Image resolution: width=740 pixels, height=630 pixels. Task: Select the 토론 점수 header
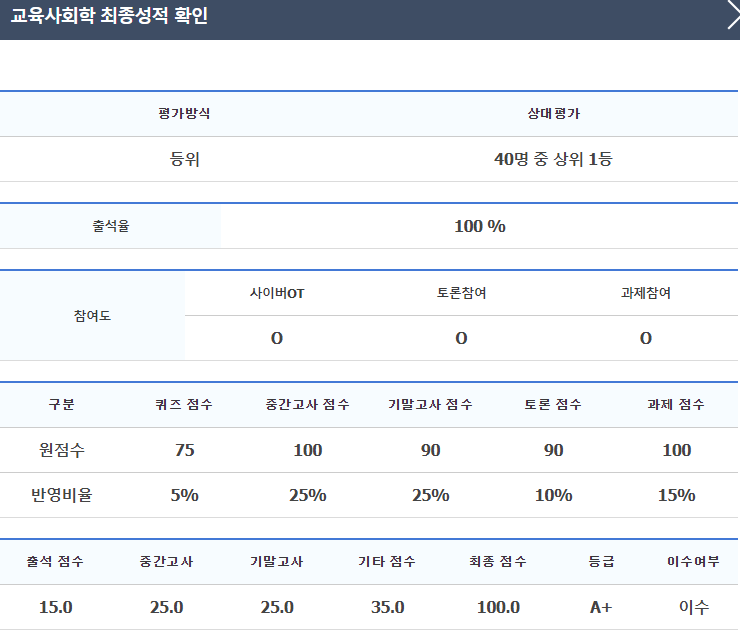[x=553, y=404]
